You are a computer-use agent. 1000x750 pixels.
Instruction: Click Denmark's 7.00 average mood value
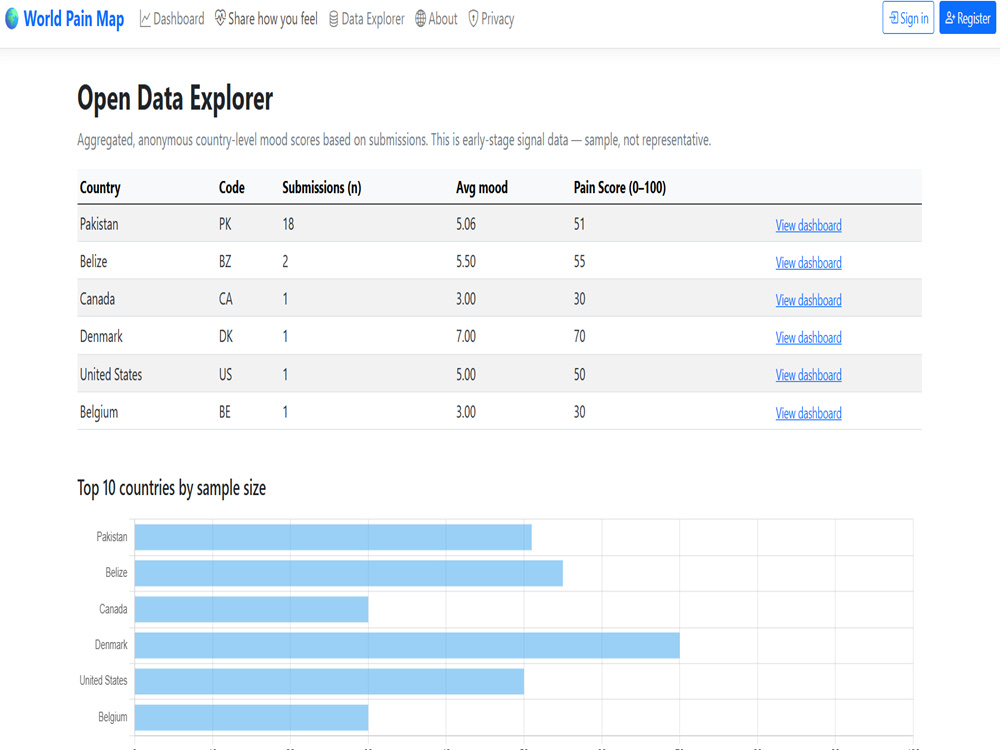(466, 337)
